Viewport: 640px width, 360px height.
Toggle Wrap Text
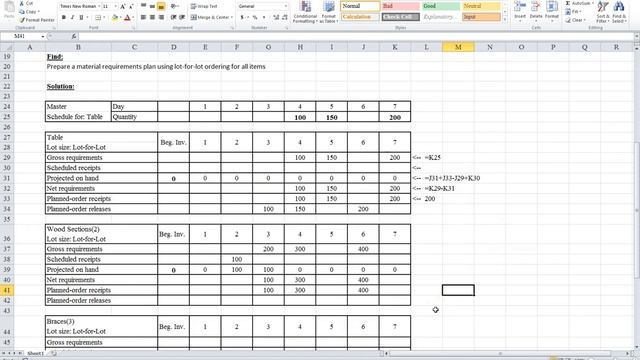pyautogui.click(x=203, y=6)
